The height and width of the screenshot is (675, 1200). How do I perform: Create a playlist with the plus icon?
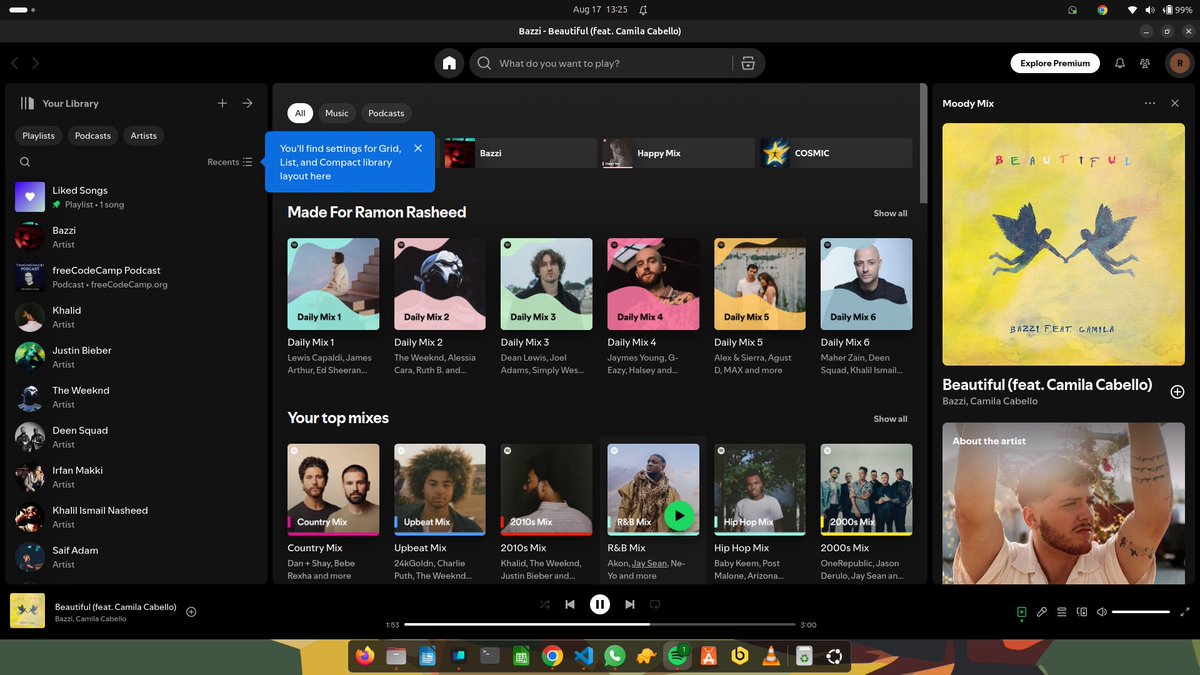tap(222, 103)
